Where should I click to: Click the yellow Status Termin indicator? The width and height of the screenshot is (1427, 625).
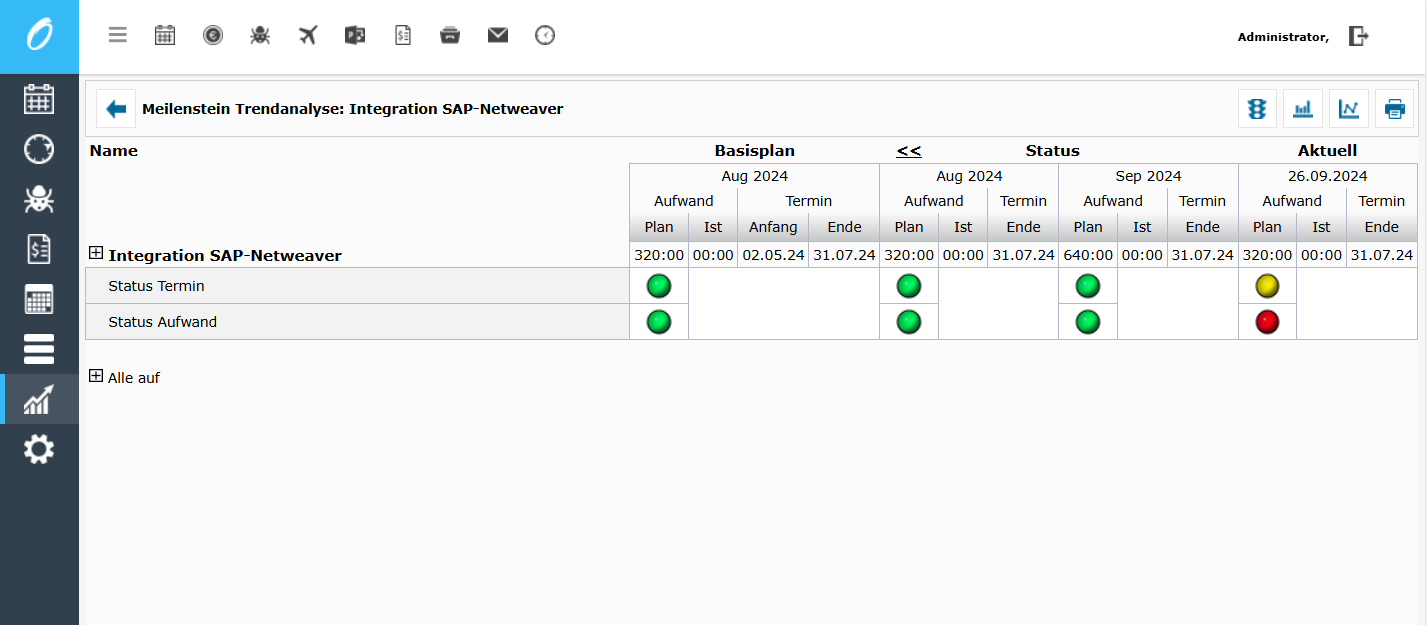tap(1267, 286)
